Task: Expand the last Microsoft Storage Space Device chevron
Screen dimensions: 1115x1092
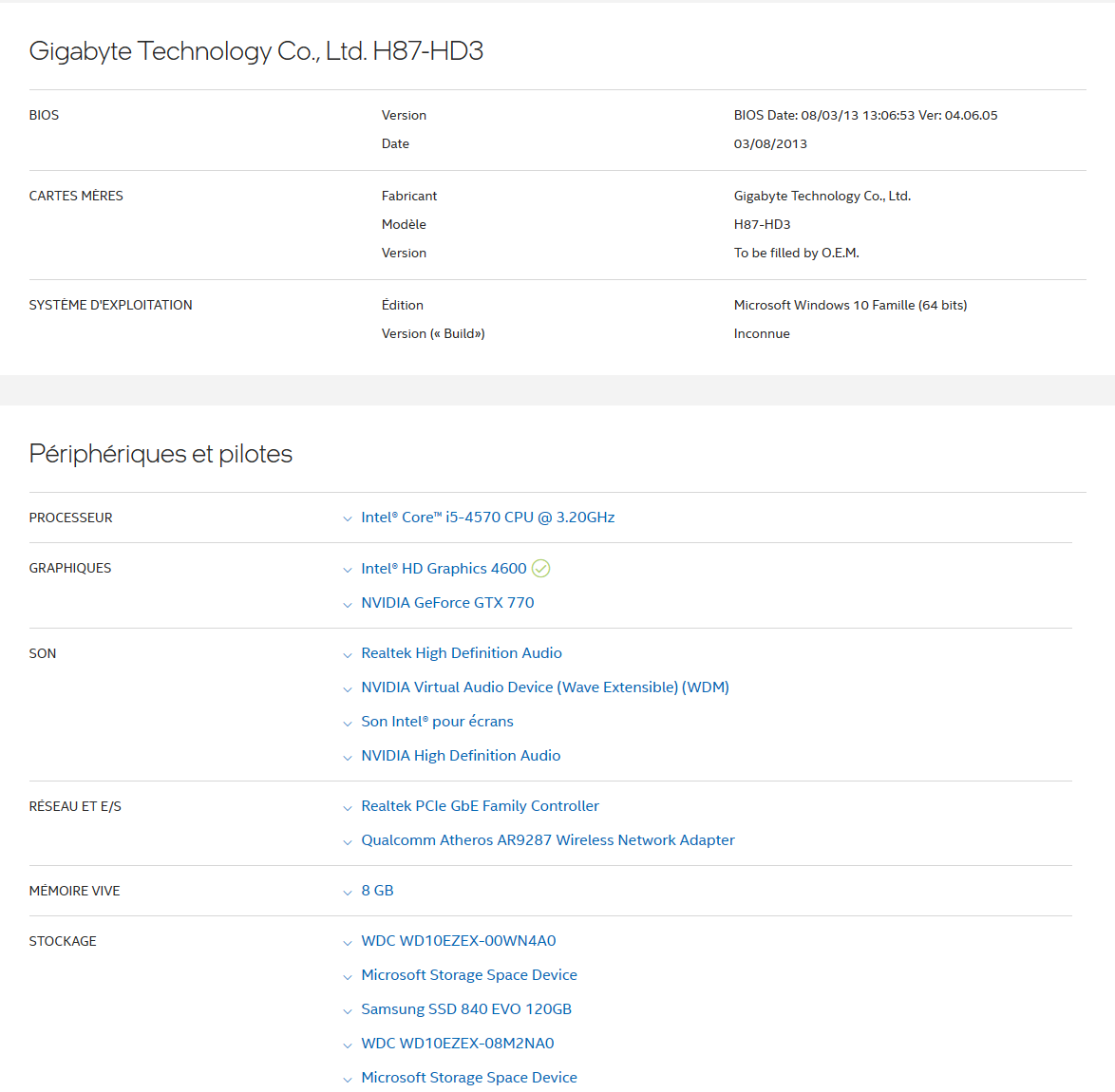Action: click(x=348, y=1079)
